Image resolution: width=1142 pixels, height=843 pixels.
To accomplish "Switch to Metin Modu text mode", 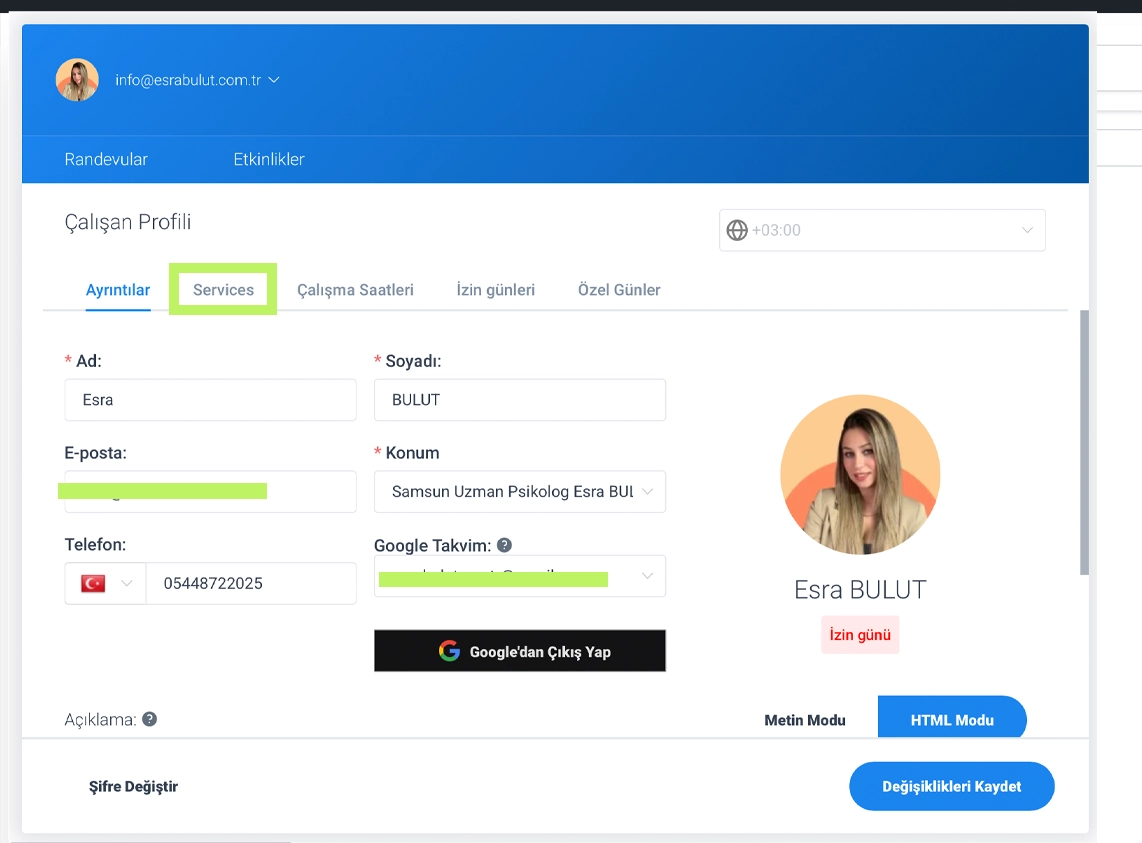I will click(804, 720).
